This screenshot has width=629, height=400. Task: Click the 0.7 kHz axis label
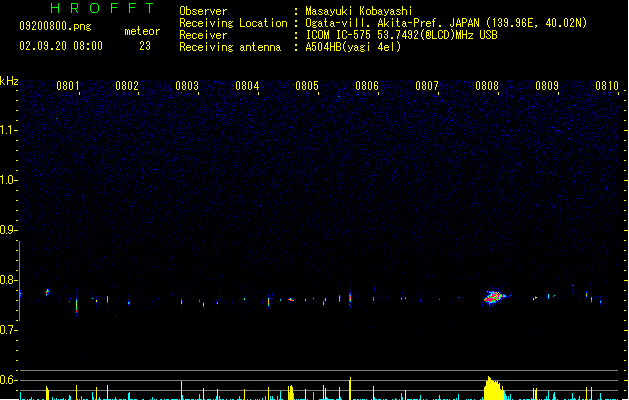point(8,330)
